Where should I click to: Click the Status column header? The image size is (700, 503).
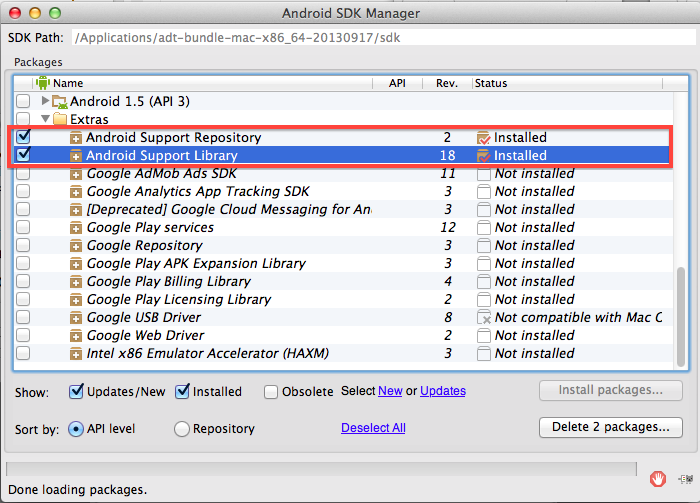point(567,83)
